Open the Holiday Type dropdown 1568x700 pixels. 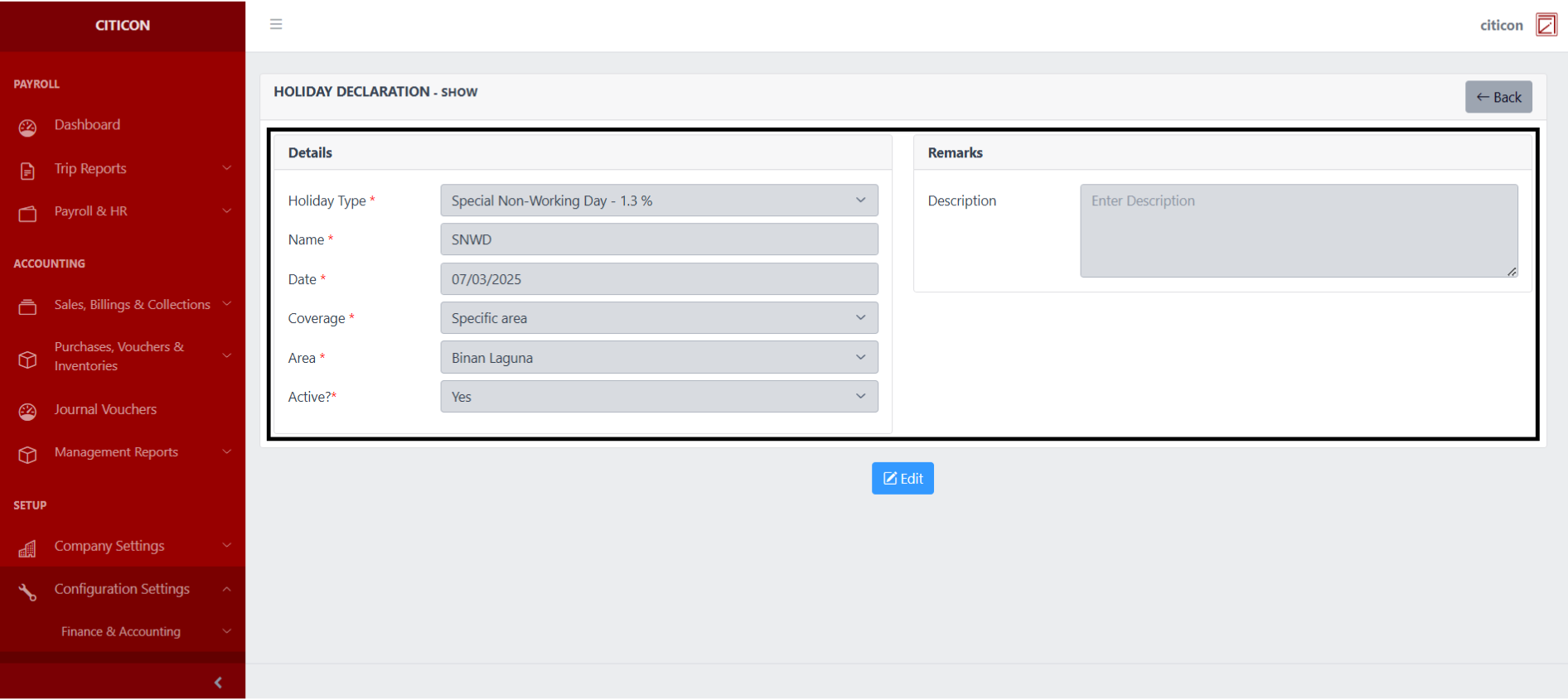tap(658, 200)
